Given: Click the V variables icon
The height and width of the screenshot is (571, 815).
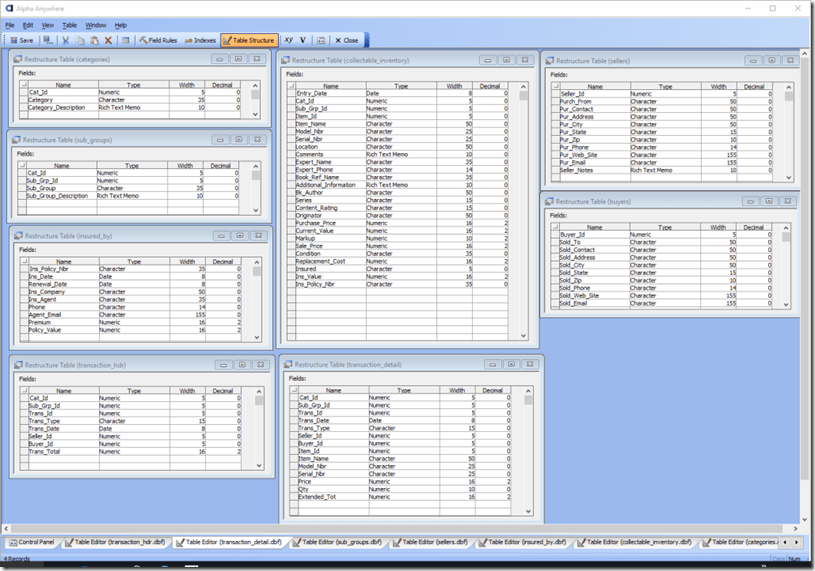Looking at the screenshot, I should tap(303, 40).
